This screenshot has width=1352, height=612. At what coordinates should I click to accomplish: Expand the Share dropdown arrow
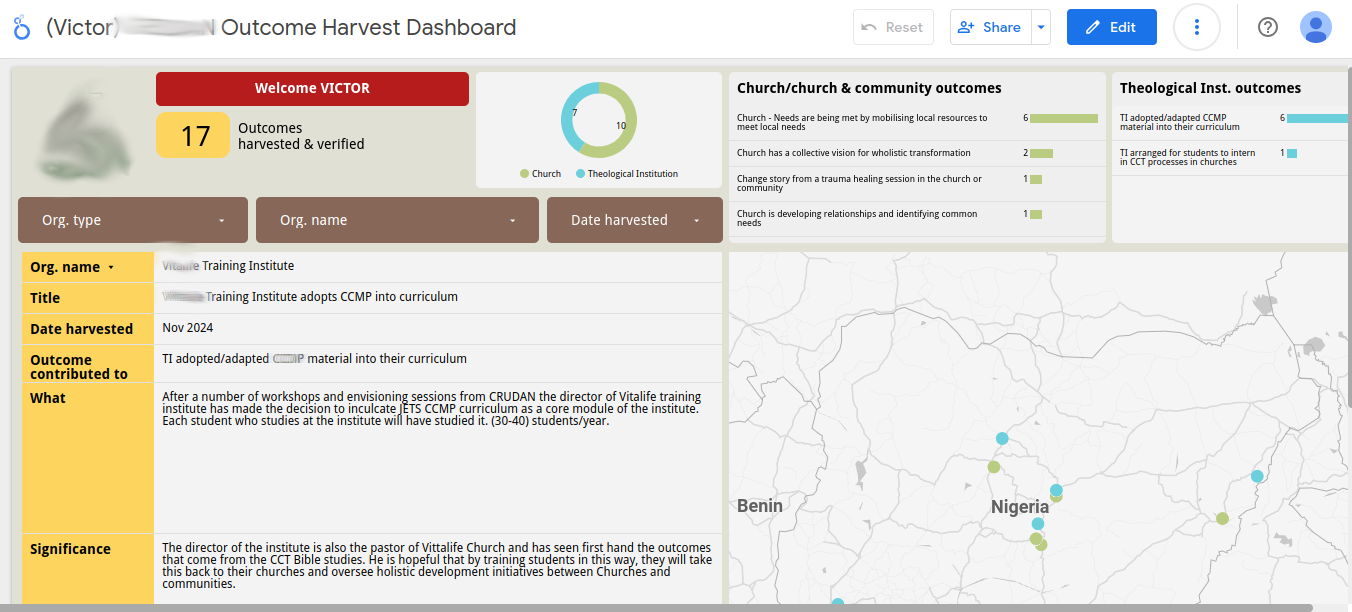point(1042,28)
